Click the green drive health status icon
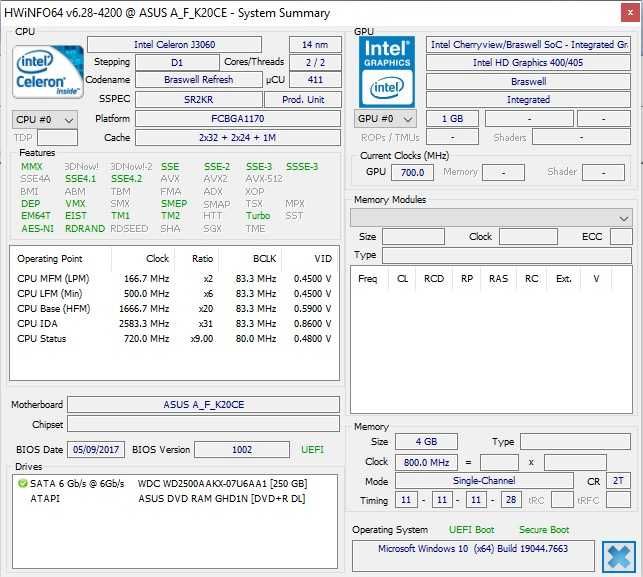643x577 pixels. pyautogui.click(x=23, y=484)
